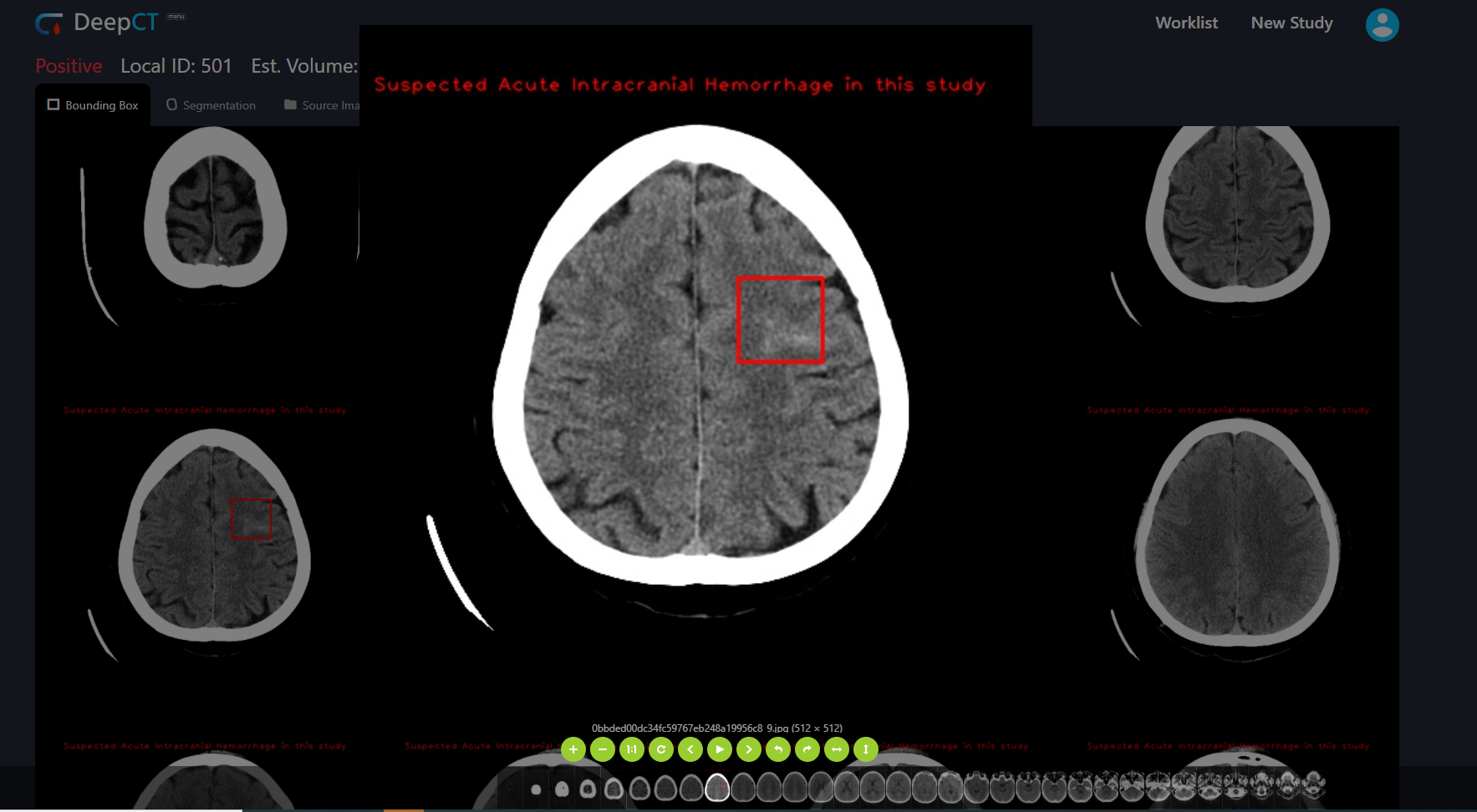1477x812 pixels.
Task: Rotate image clockwise
Action: [x=807, y=749]
